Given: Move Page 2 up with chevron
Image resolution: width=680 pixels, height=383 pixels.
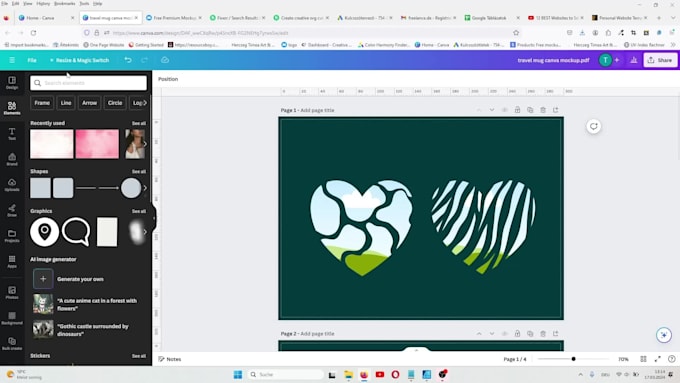Looking at the screenshot, I should 479,334.
